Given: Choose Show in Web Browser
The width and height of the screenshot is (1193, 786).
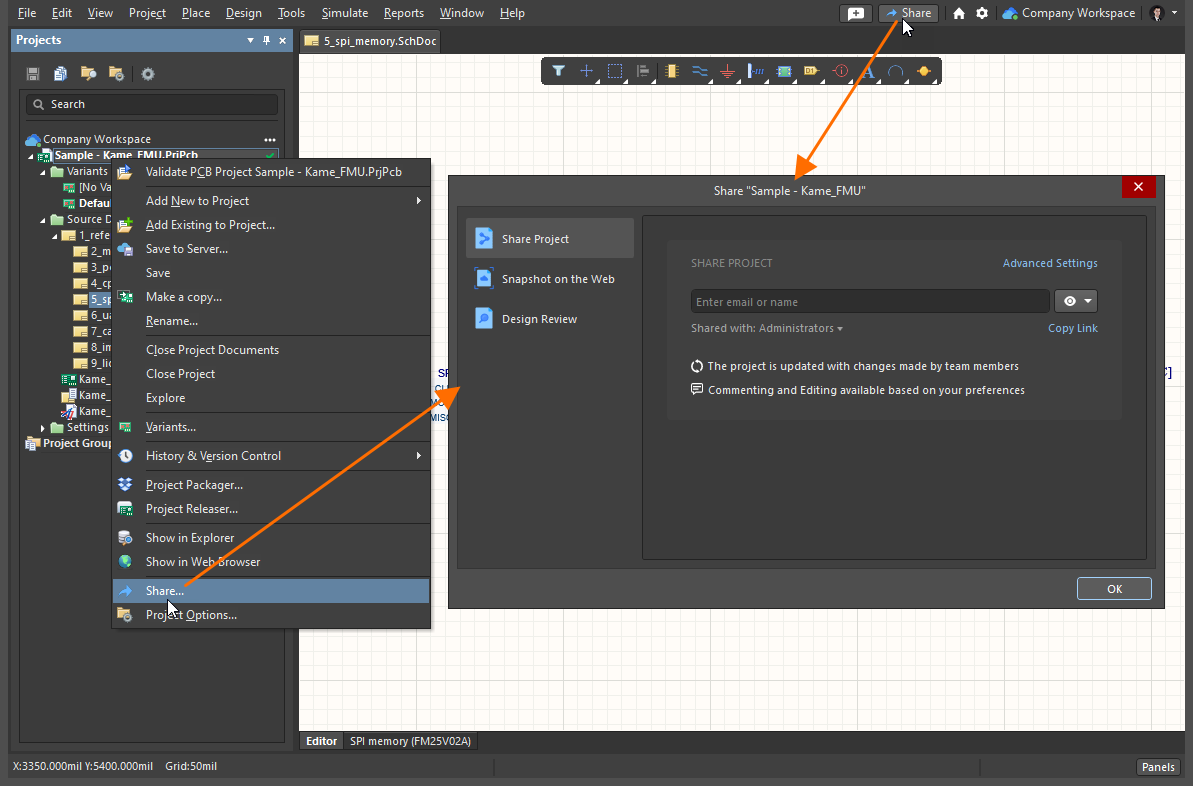Looking at the screenshot, I should tap(272, 562).
